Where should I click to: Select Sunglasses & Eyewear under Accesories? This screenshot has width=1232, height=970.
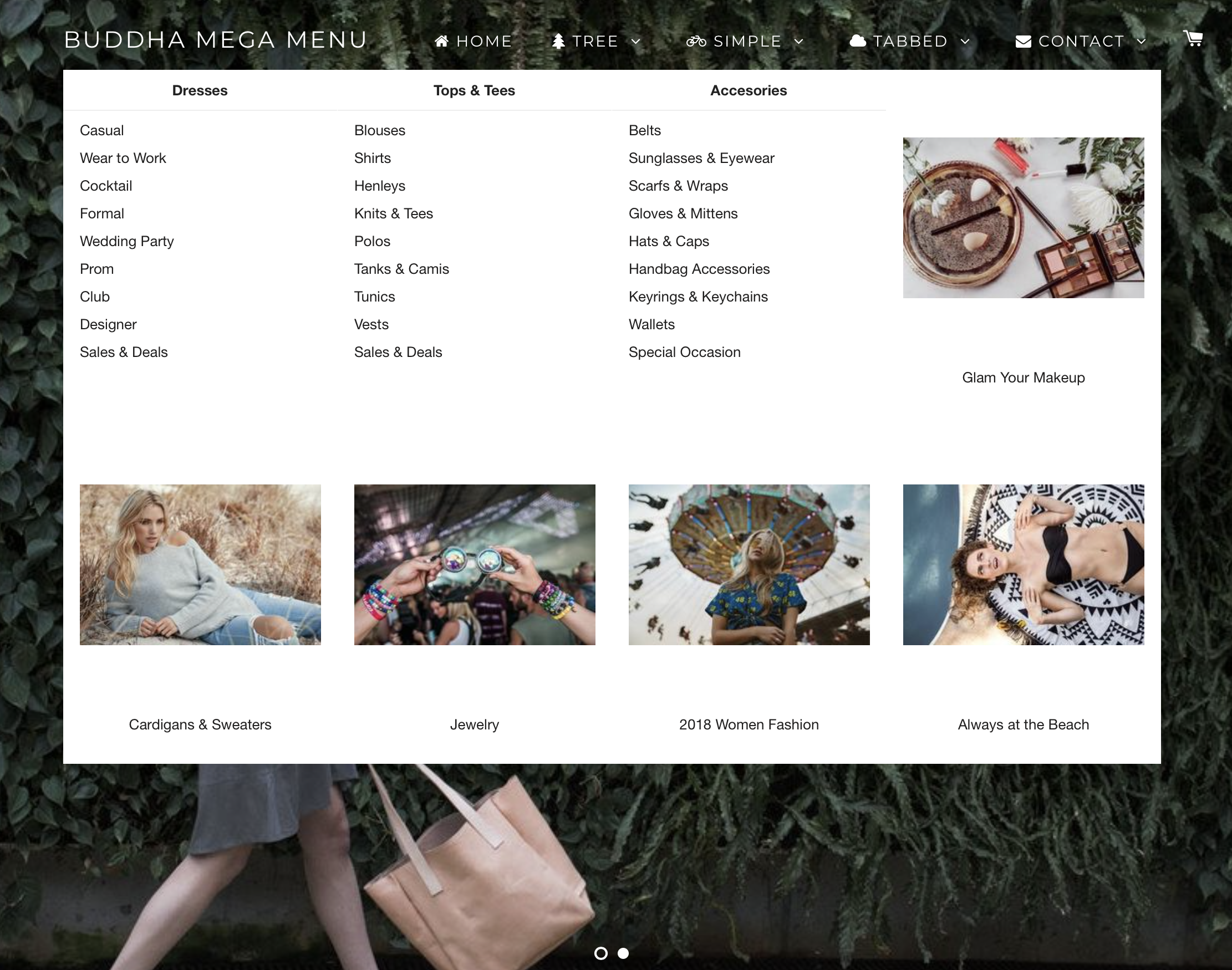701,158
